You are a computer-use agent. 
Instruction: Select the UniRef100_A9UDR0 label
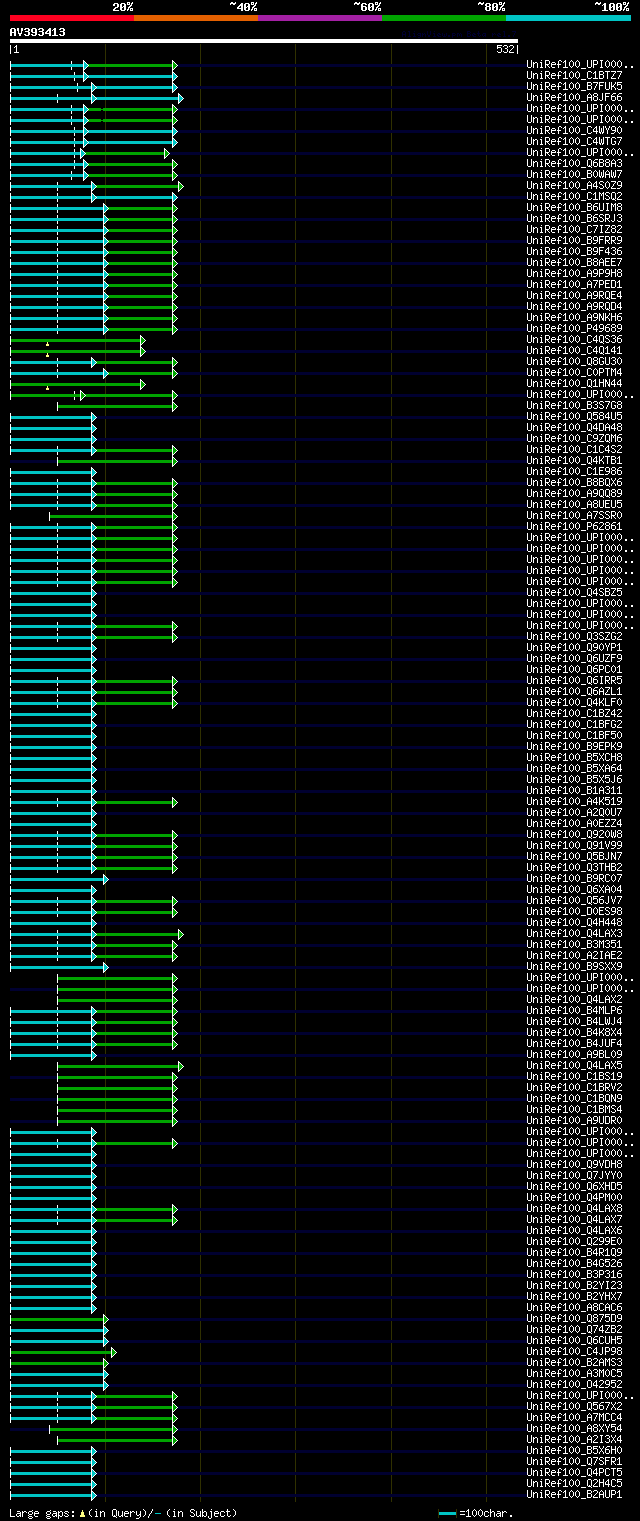(x=575, y=1120)
